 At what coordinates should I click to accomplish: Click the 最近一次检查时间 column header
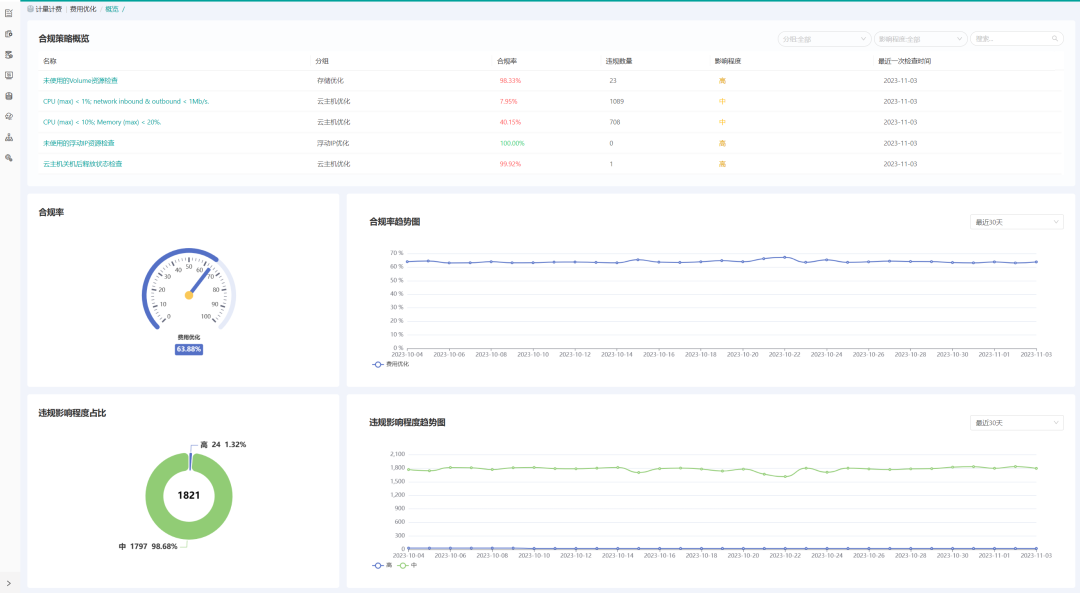click(904, 61)
